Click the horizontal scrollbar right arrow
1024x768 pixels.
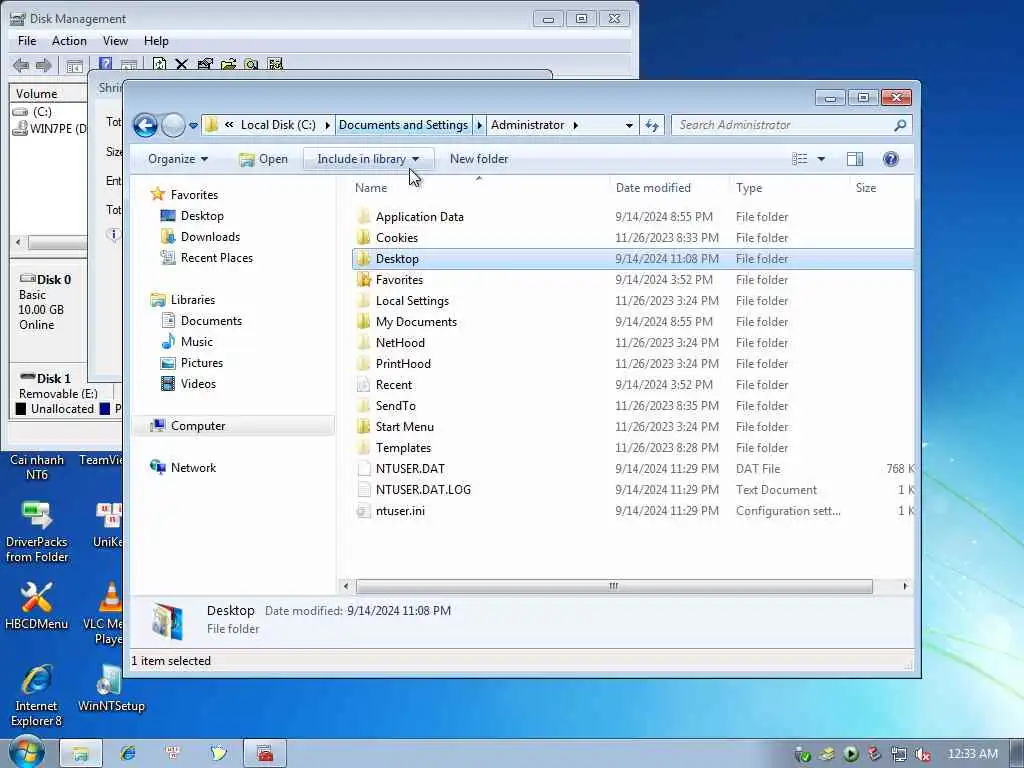click(905, 586)
